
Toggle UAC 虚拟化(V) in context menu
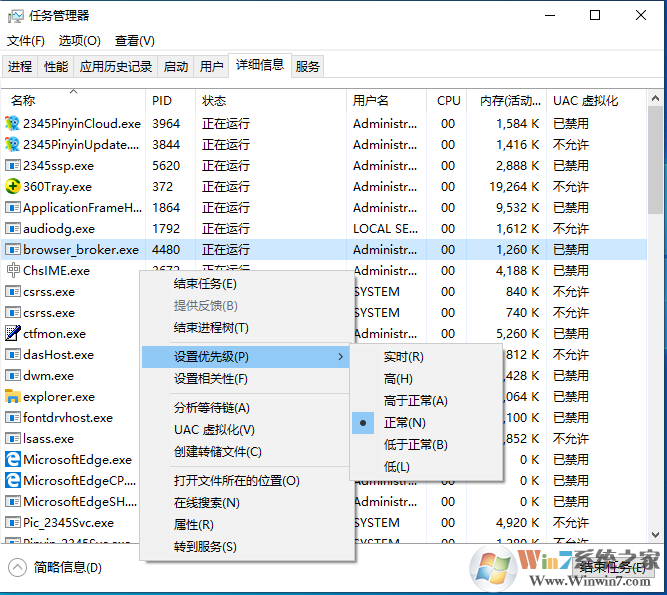(247, 430)
